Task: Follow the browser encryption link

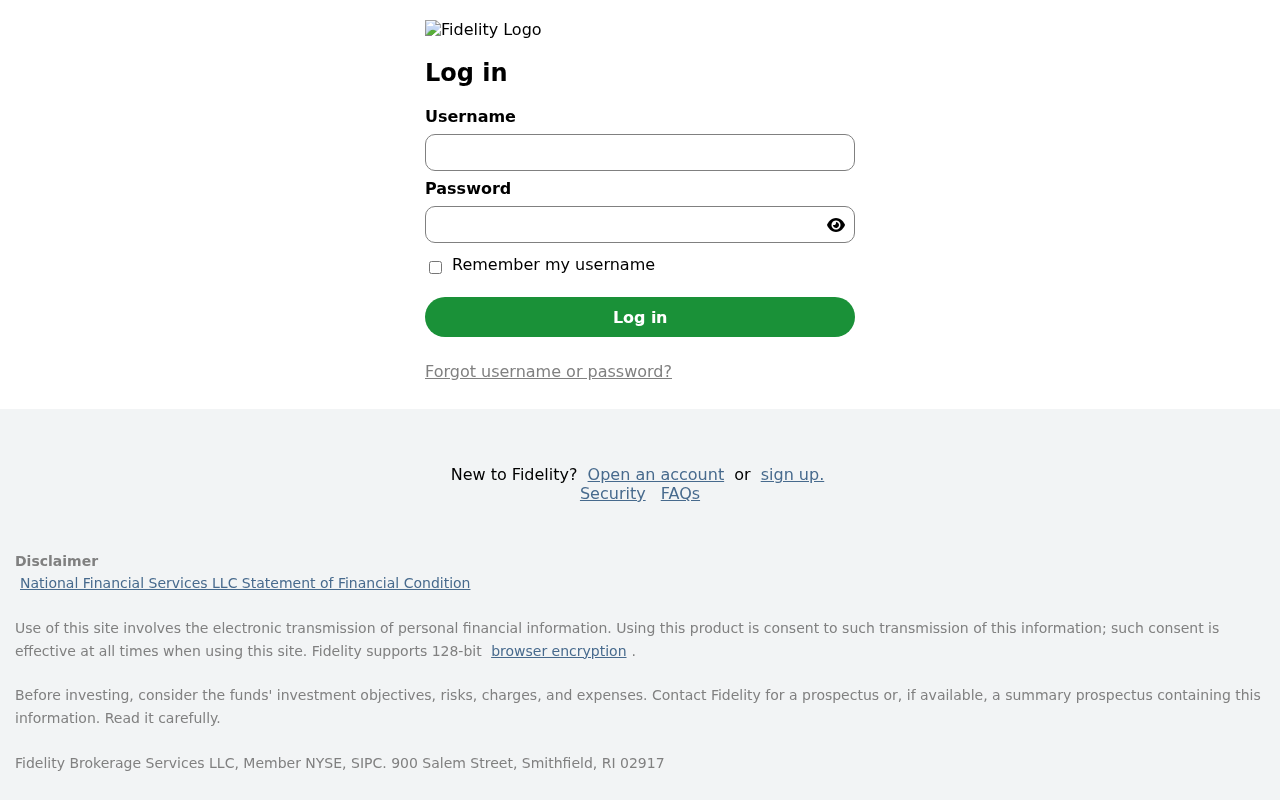Action: tap(559, 651)
